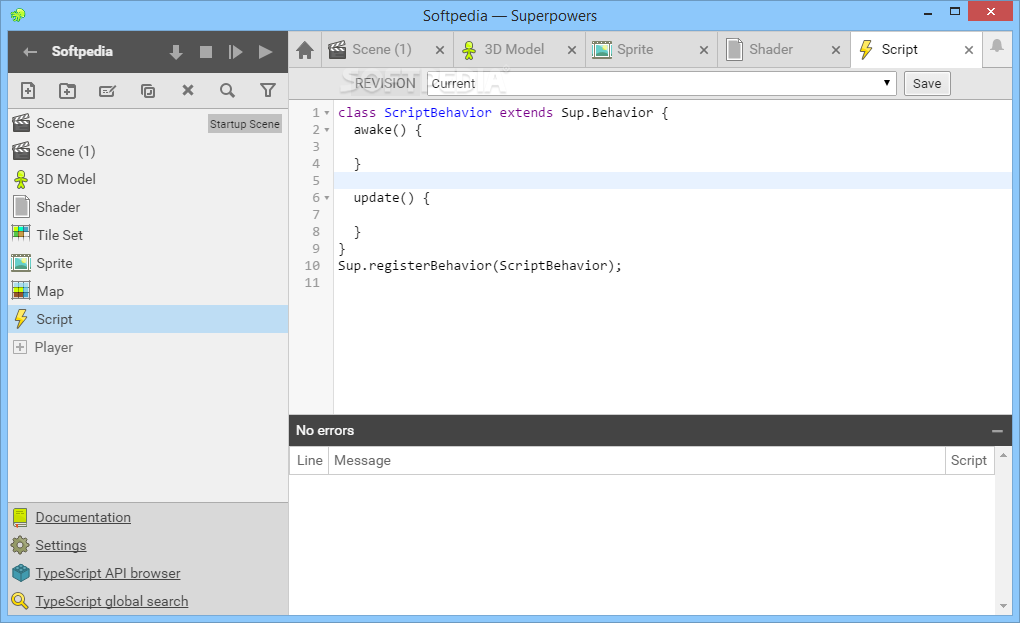Search the asset tree

(227, 90)
